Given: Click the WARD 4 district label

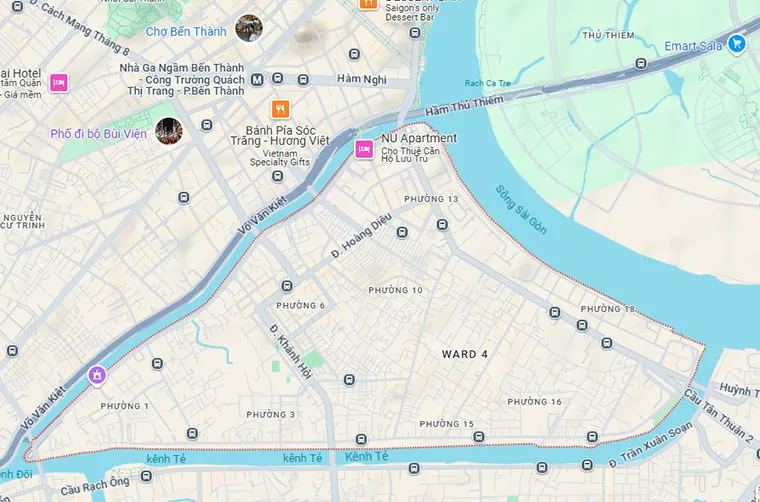Looking at the screenshot, I should [465, 354].
